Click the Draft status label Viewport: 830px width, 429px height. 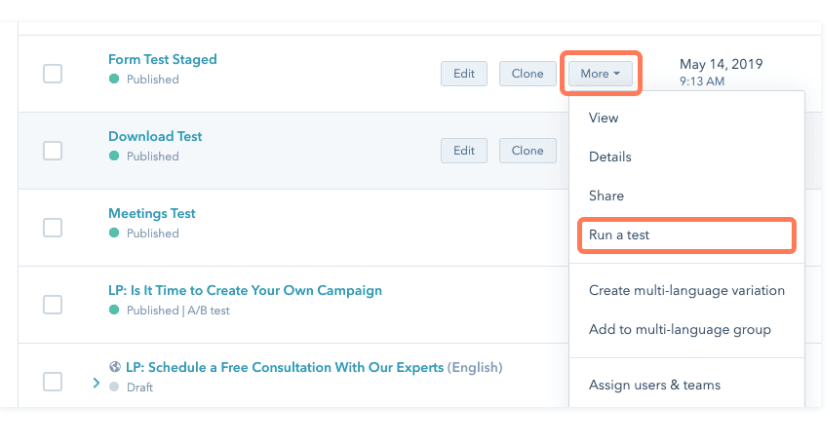(x=140, y=387)
